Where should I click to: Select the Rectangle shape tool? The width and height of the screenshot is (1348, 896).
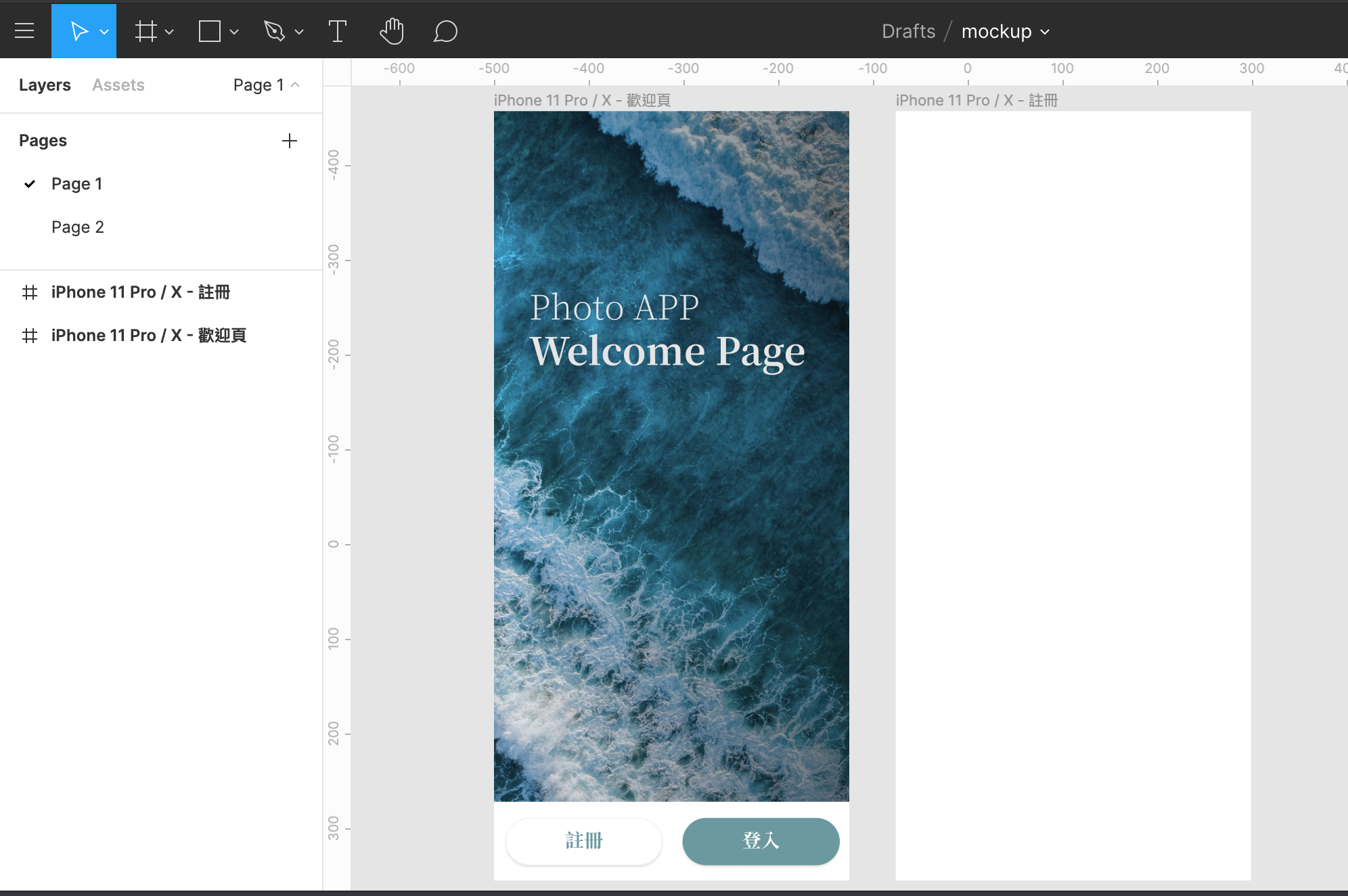(210, 31)
